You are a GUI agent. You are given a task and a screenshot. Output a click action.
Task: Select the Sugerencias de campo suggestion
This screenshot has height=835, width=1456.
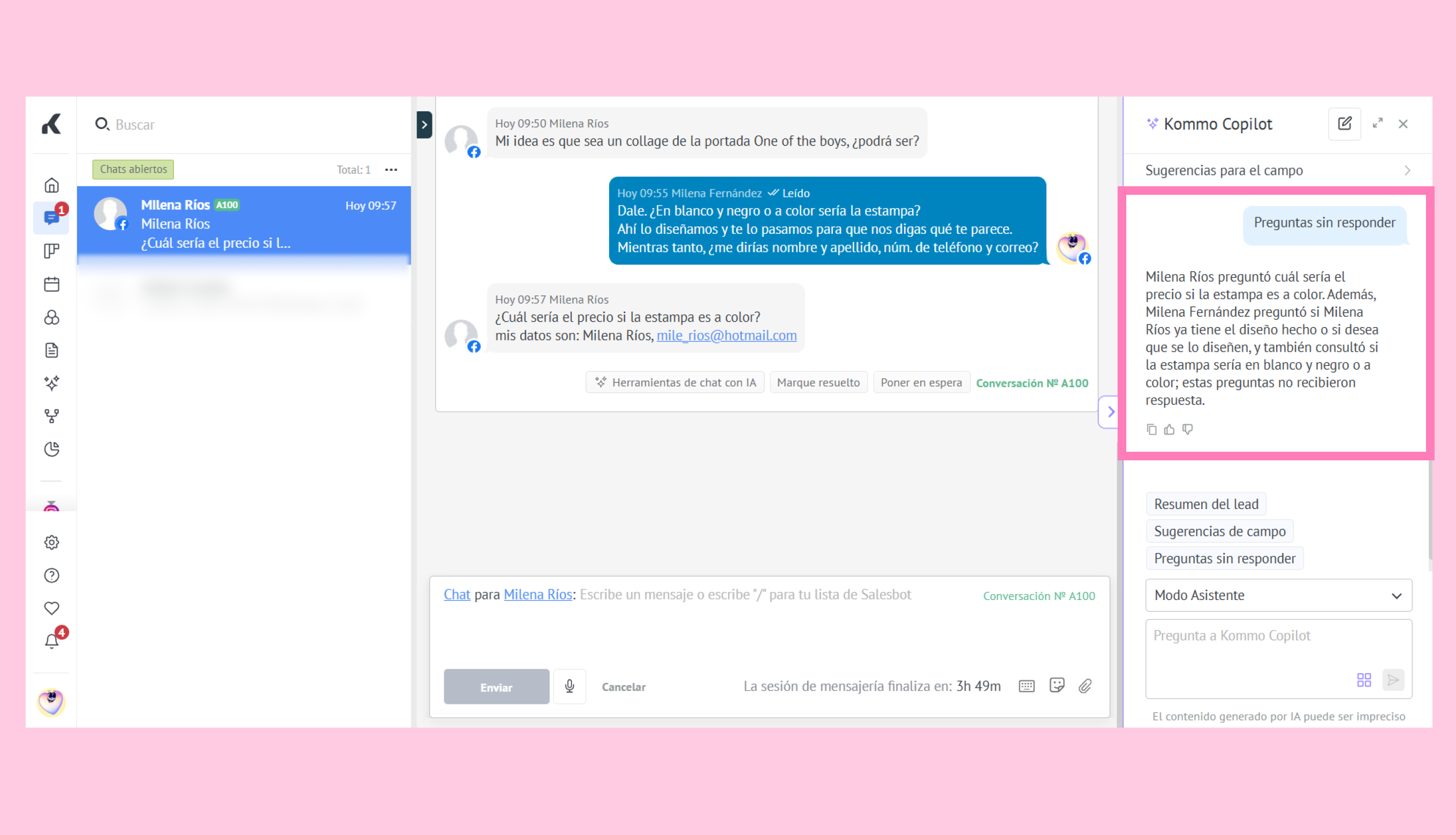pyautogui.click(x=1220, y=531)
